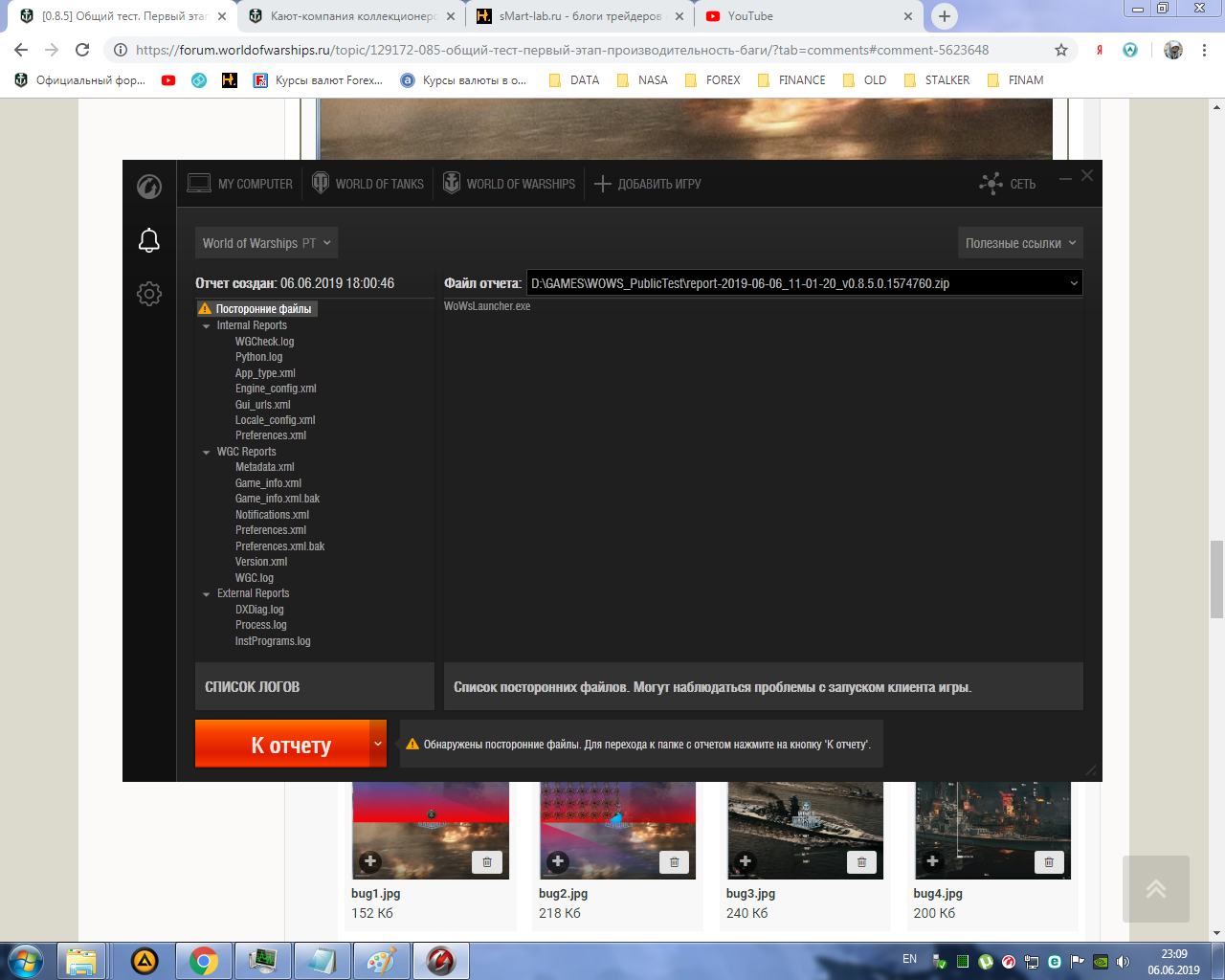Image resolution: width=1225 pixels, height=980 pixels.
Task: Delete bug4.jpg with trash icon
Action: [x=1049, y=862]
